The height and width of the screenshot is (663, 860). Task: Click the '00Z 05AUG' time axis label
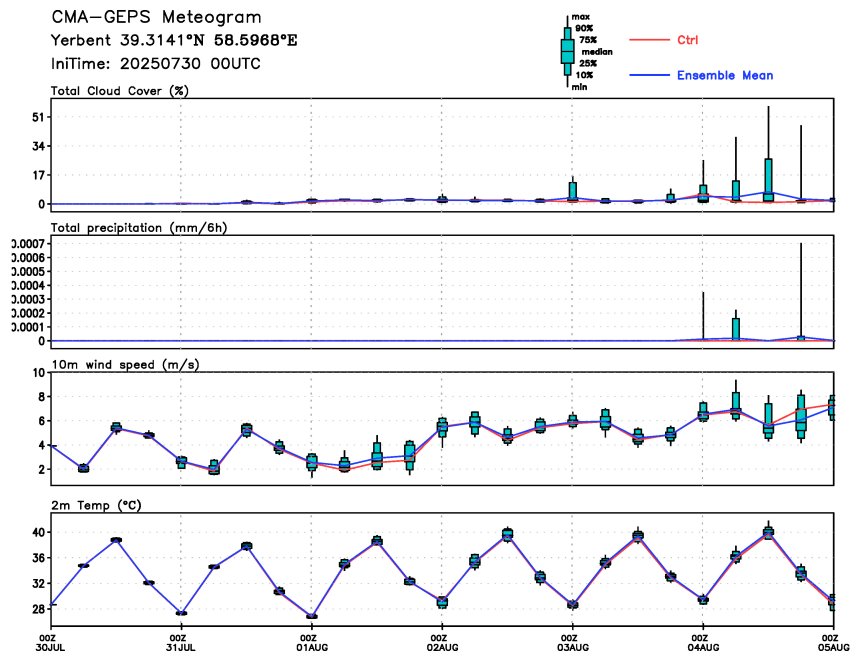834,643
